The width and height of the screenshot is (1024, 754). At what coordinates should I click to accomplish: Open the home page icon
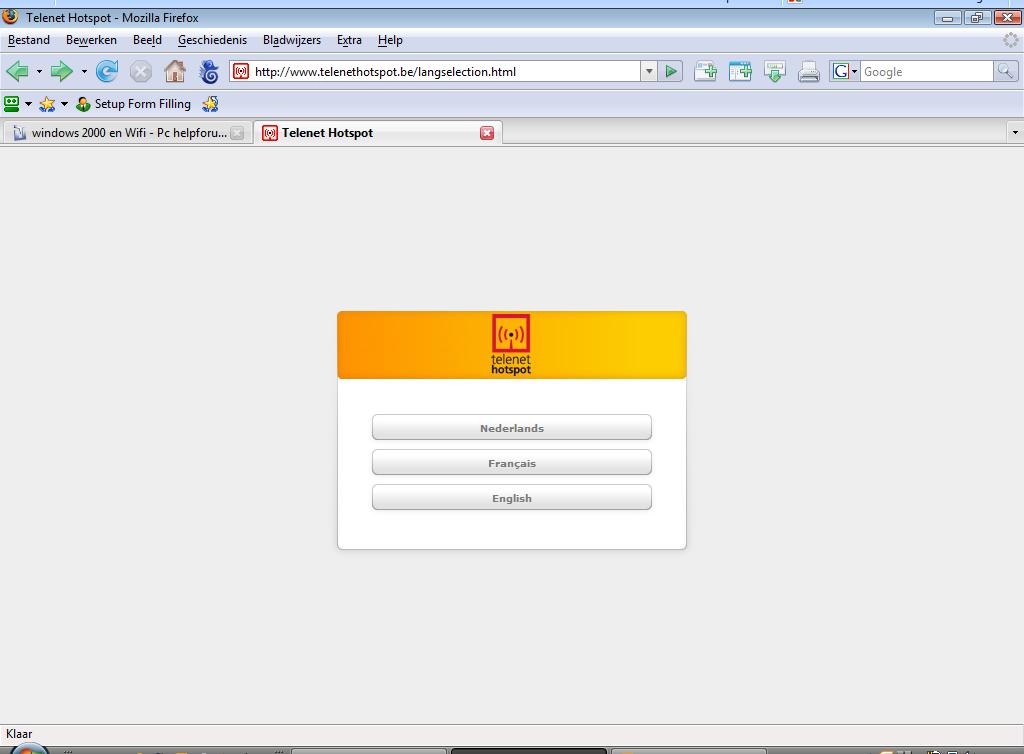pyautogui.click(x=174, y=71)
